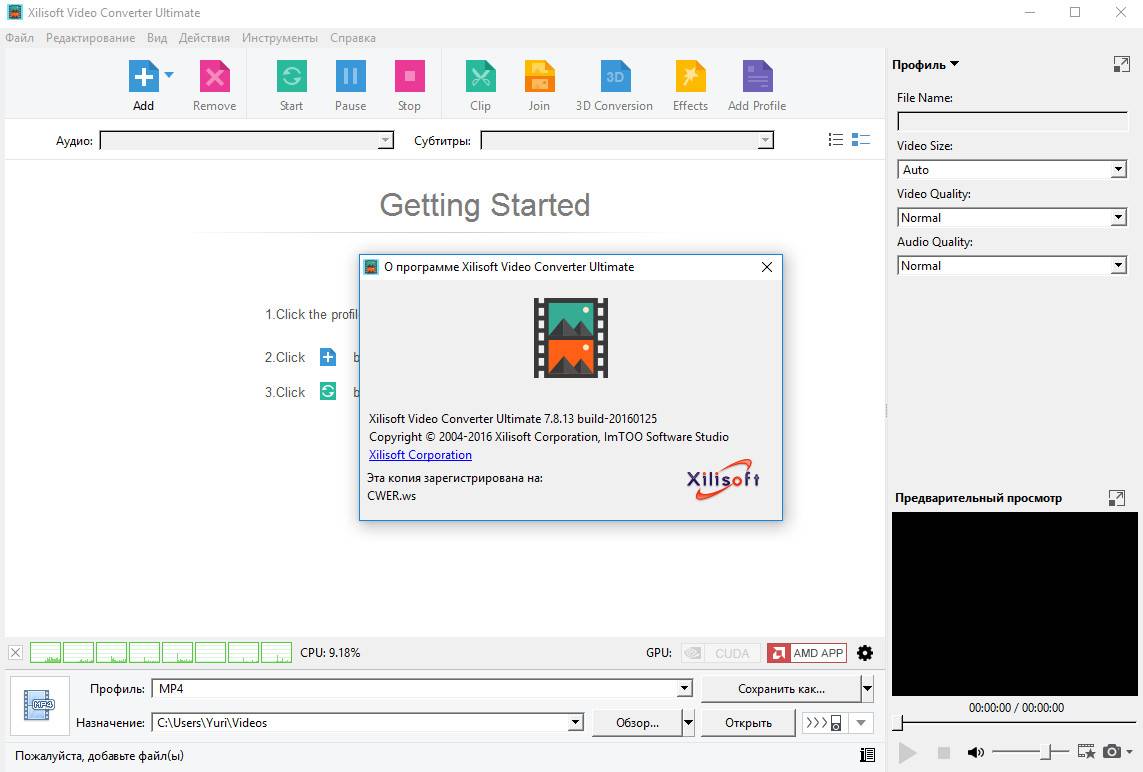Click the 00:00:00 / 00:00:00 time display
Image resolution: width=1143 pixels, height=772 pixels.
pyautogui.click(x=1016, y=707)
